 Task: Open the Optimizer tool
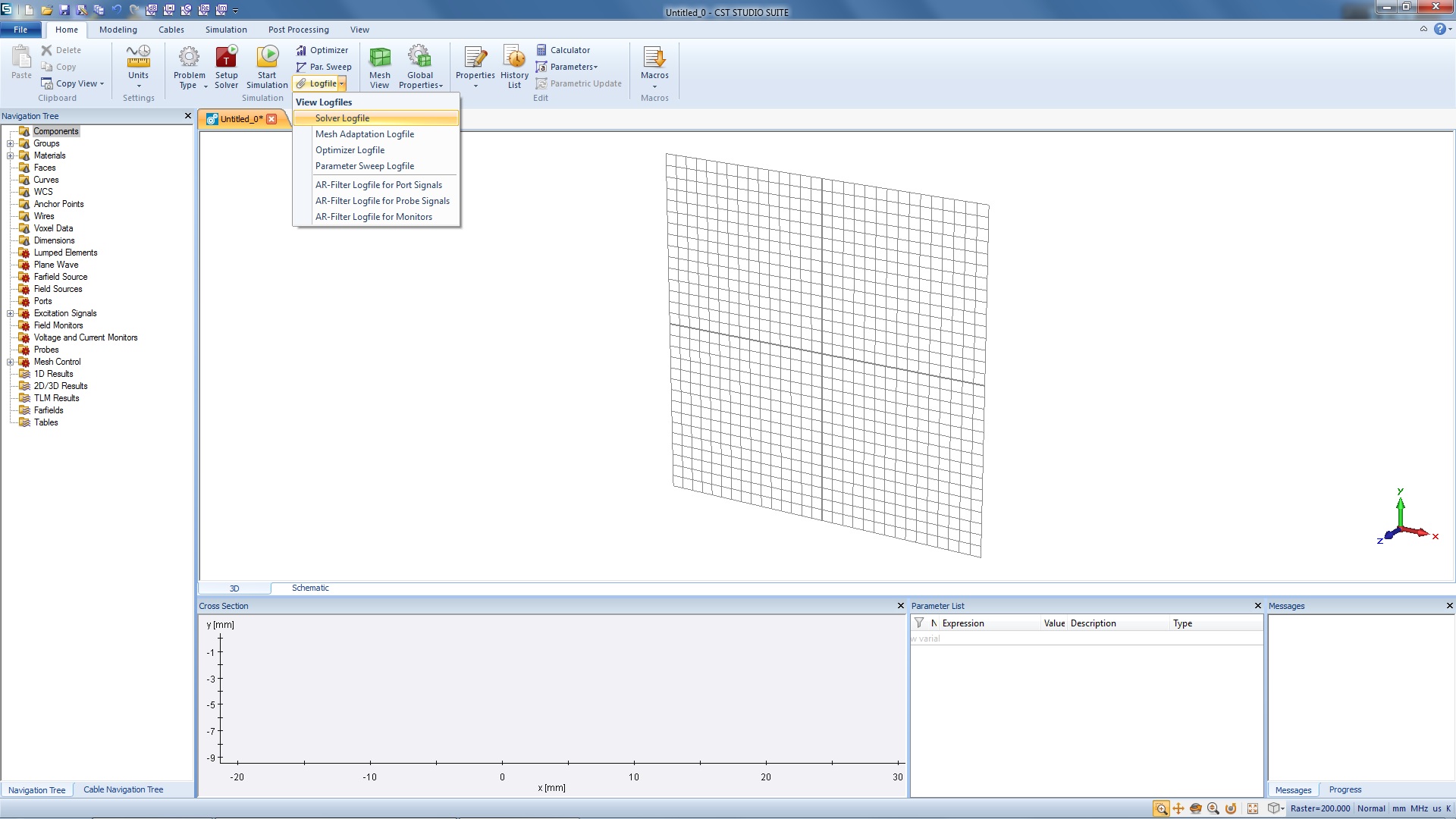pos(322,50)
